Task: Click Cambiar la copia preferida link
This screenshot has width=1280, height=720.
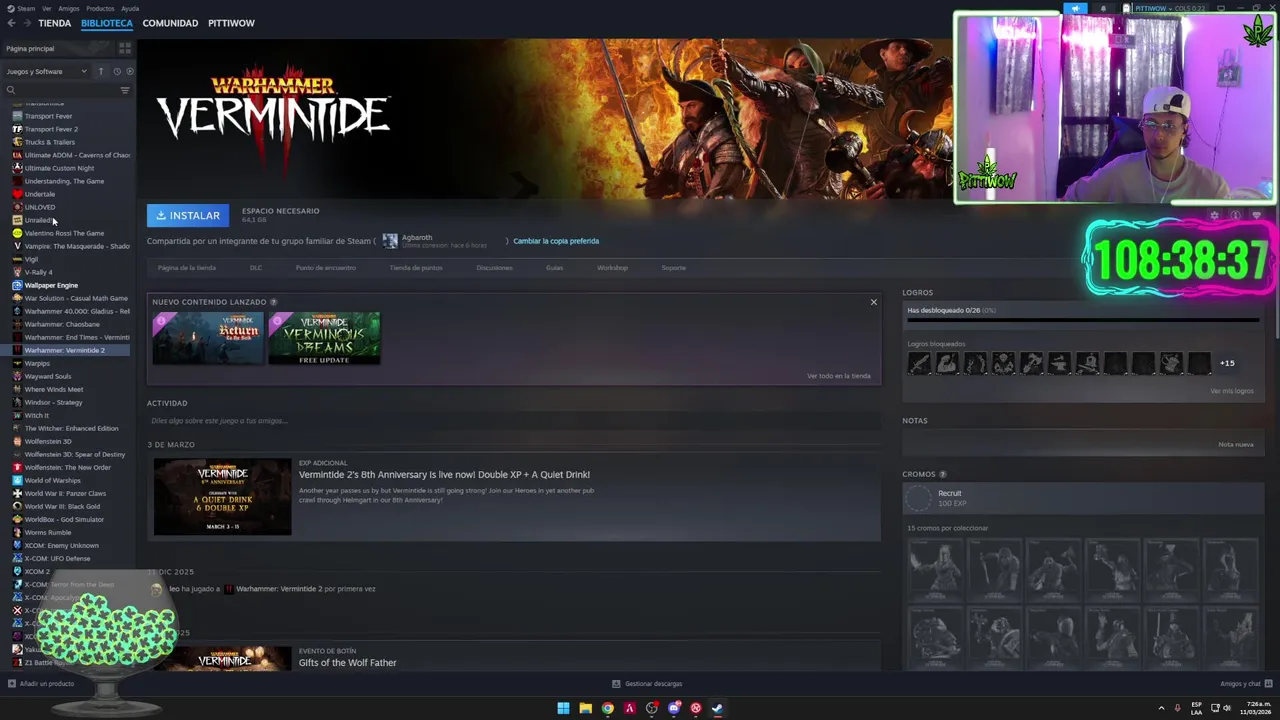Action: tap(556, 241)
